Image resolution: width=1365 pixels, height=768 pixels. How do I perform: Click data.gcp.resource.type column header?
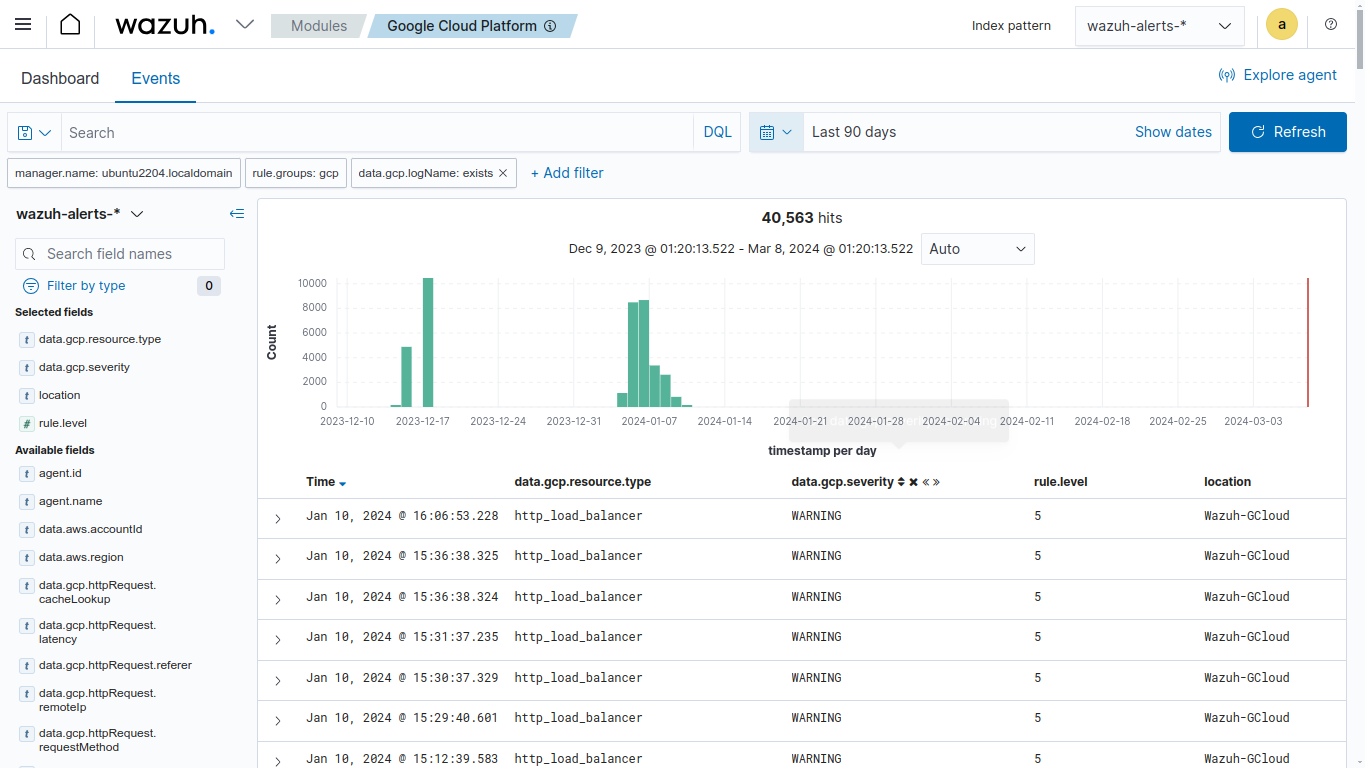click(x=582, y=482)
